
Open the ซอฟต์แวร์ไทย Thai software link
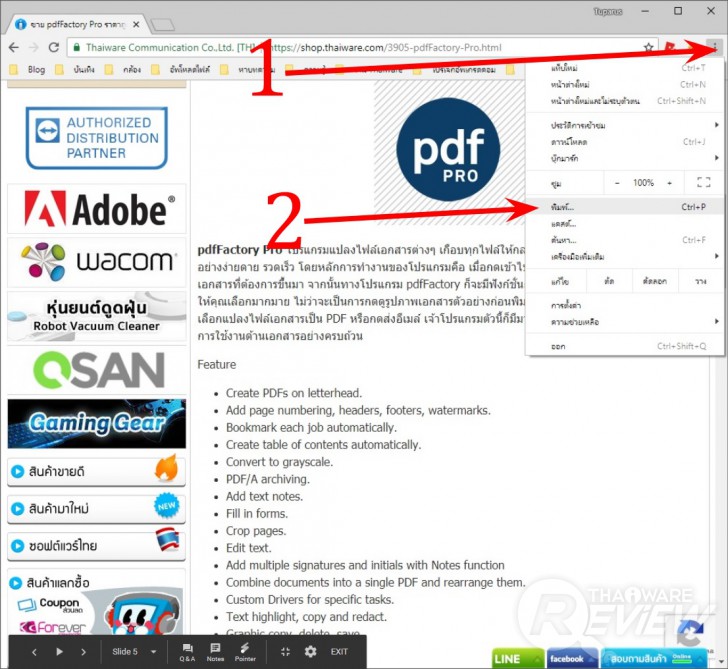click(97, 546)
